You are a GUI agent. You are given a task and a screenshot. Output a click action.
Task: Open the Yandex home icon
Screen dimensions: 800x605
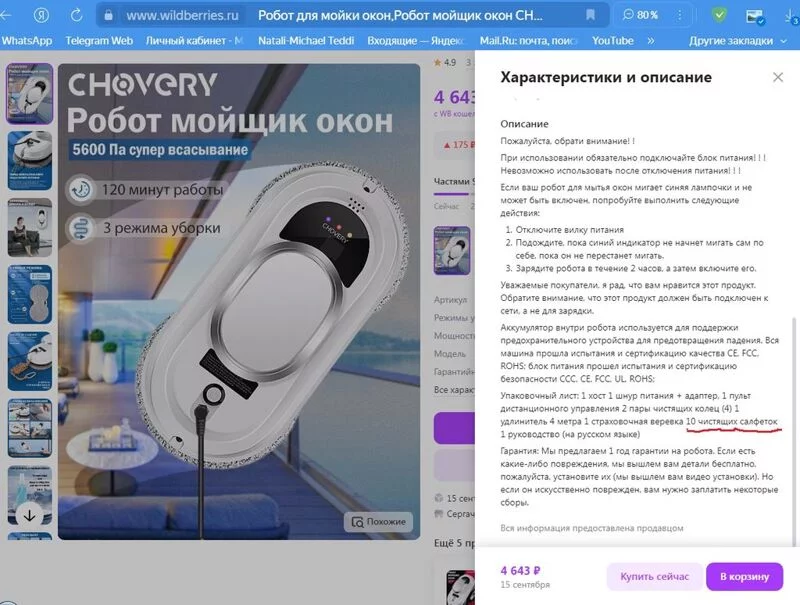coord(41,15)
